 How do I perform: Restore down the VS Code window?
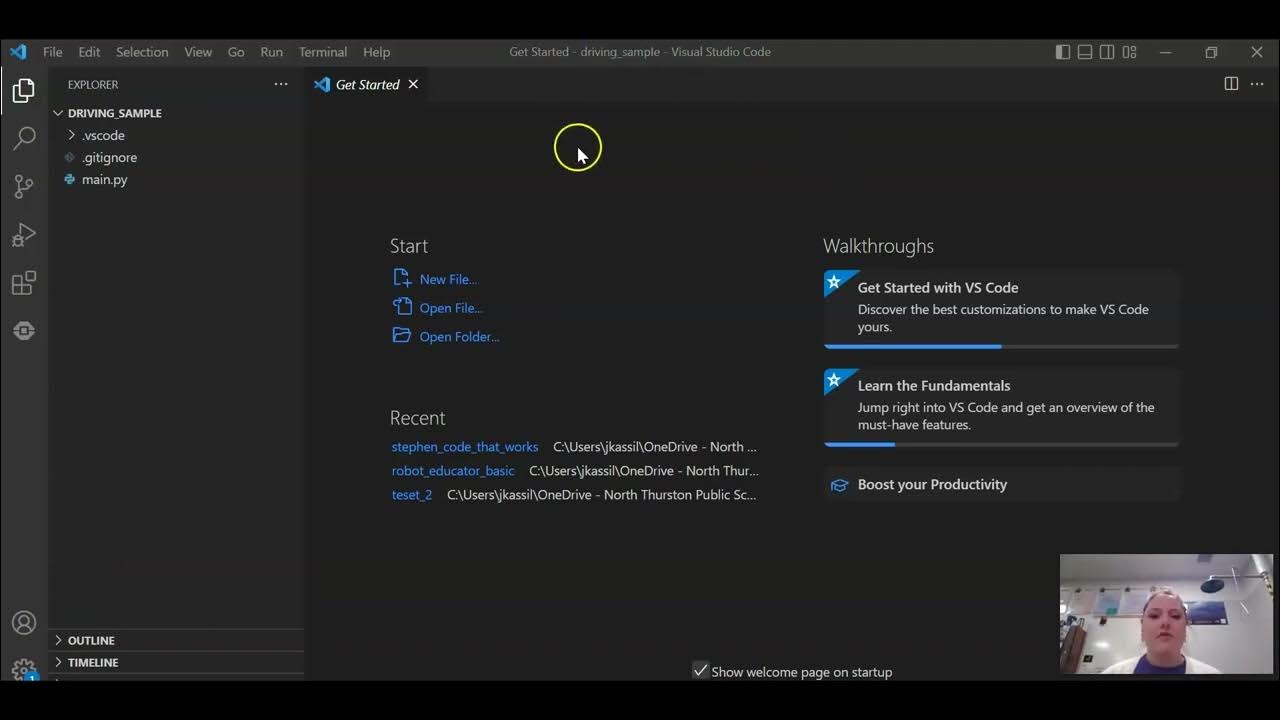tap(1211, 52)
